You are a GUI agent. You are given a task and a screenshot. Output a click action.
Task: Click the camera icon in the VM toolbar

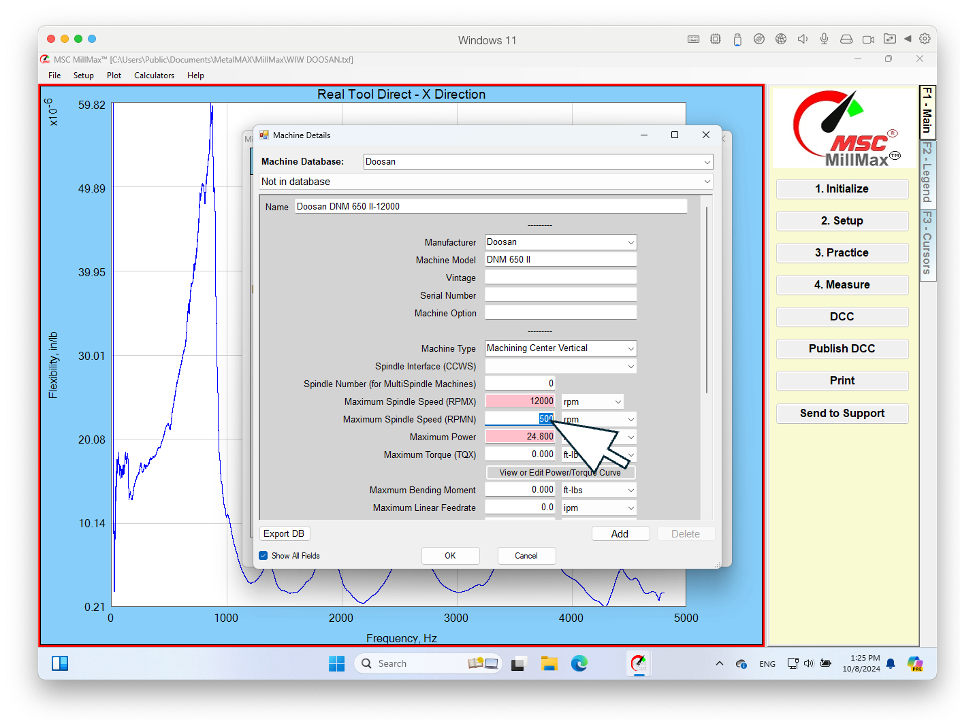coord(868,39)
